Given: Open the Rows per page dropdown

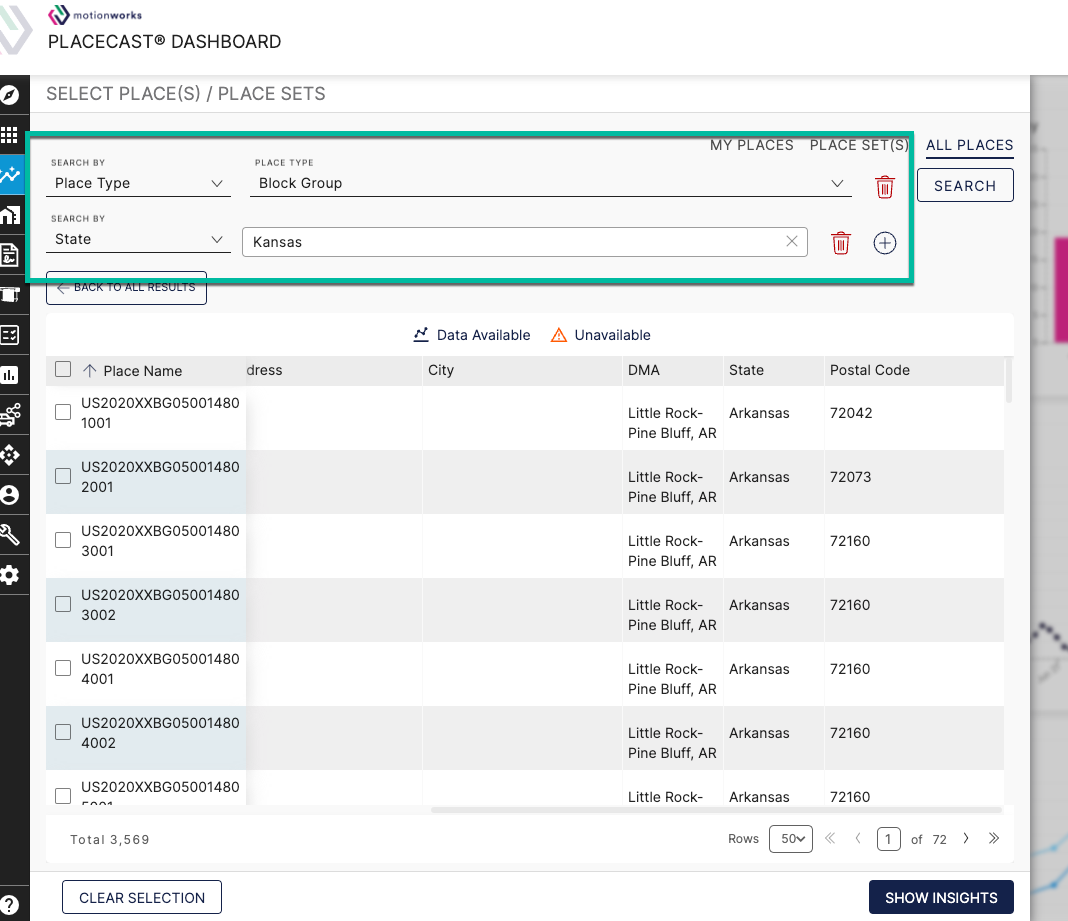Looking at the screenshot, I should (x=791, y=839).
